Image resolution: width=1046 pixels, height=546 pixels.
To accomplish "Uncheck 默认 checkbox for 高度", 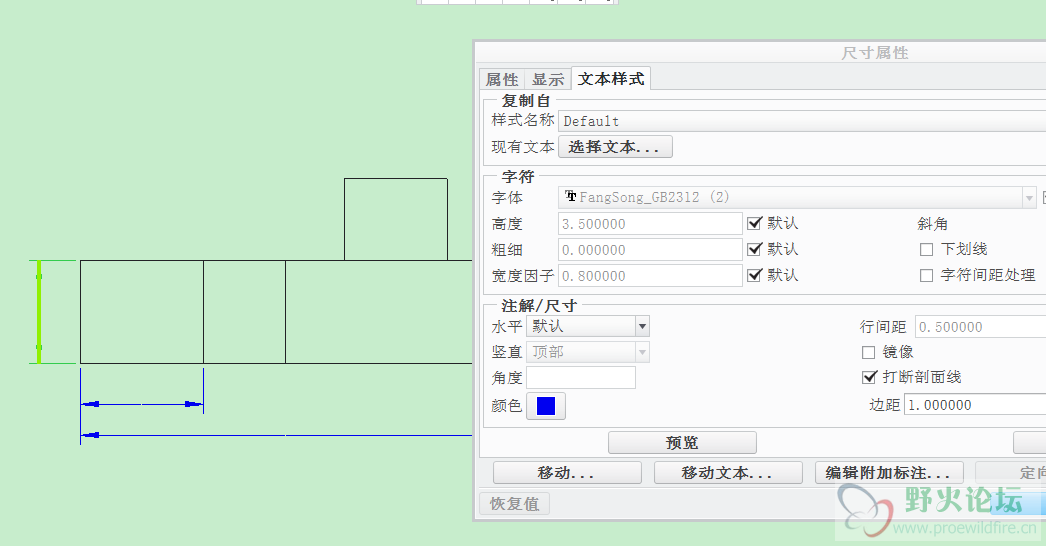I will coord(754,223).
